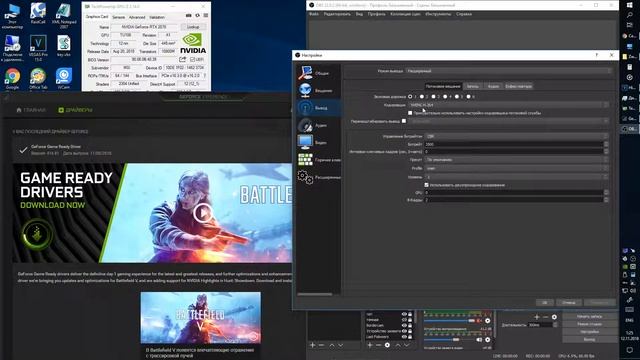
Task: Click Start Recording (Начать запись) in OBS
Action: coord(589,316)
